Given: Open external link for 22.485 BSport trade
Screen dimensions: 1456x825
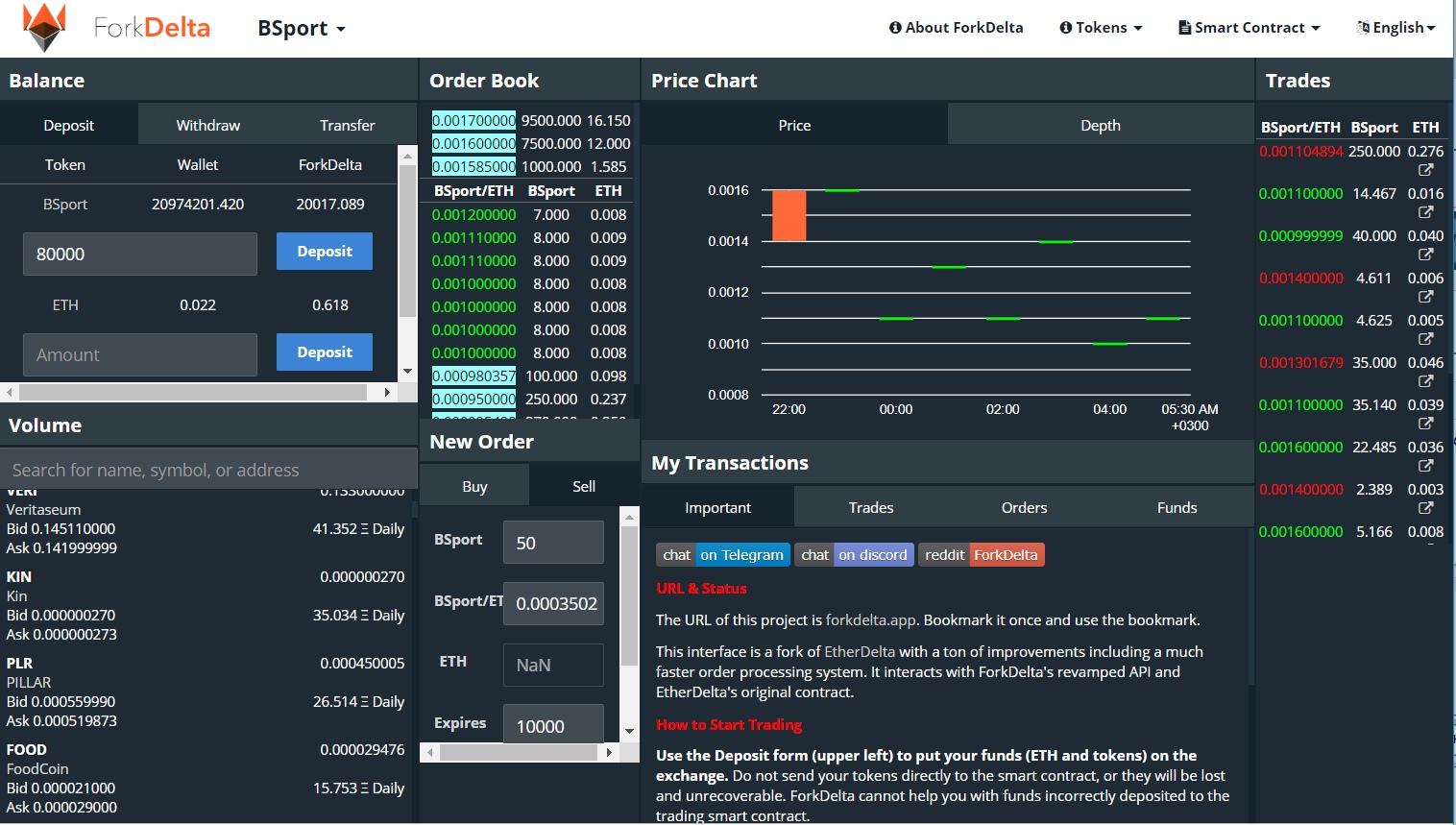Looking at the screenshot, I should 1425,466.
